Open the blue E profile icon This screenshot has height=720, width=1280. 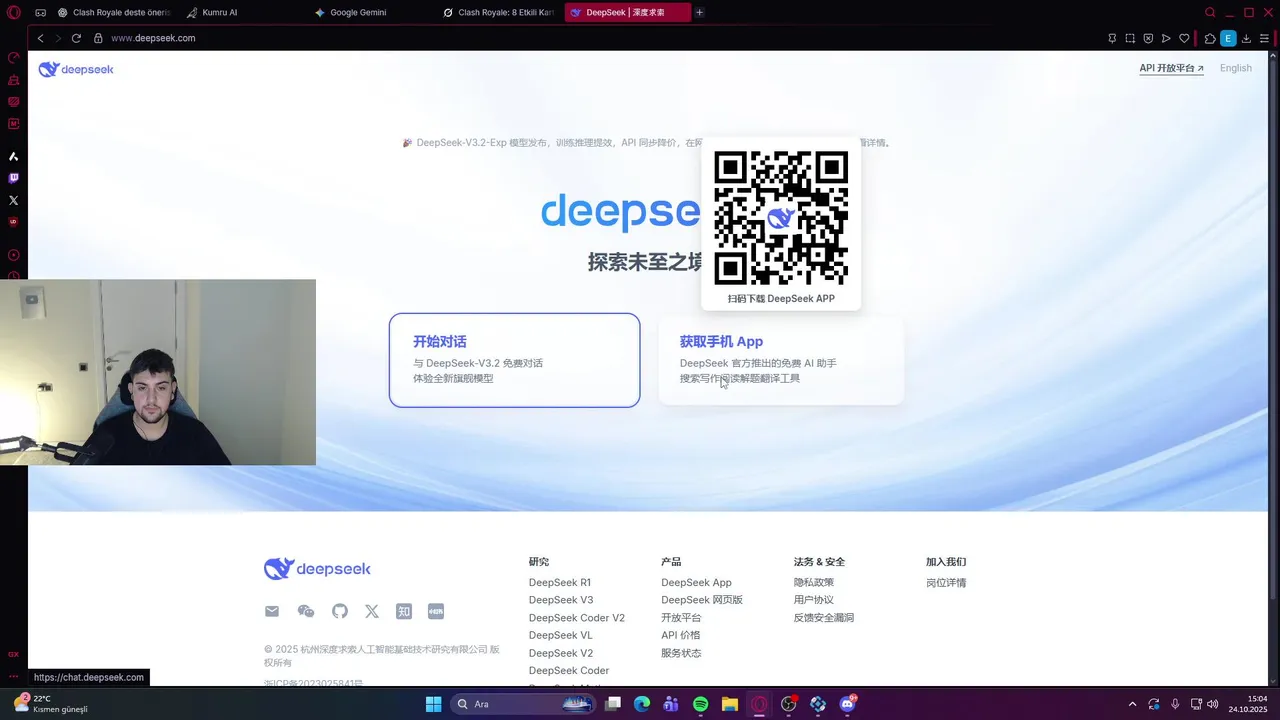[1228, 38]
